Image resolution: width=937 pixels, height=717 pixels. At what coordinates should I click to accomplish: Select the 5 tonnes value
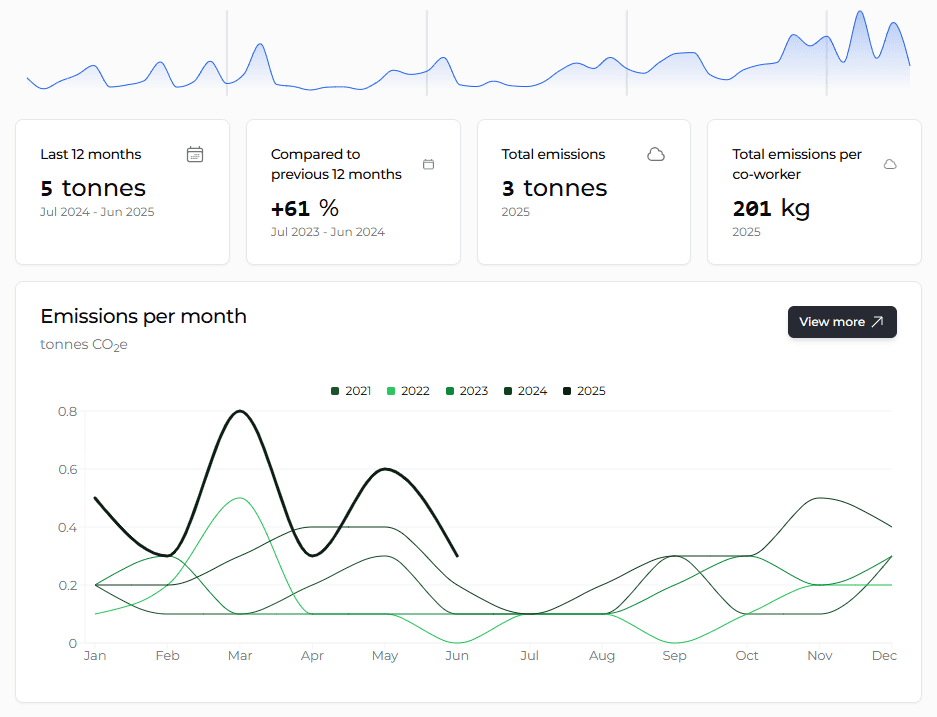[93, 188]
